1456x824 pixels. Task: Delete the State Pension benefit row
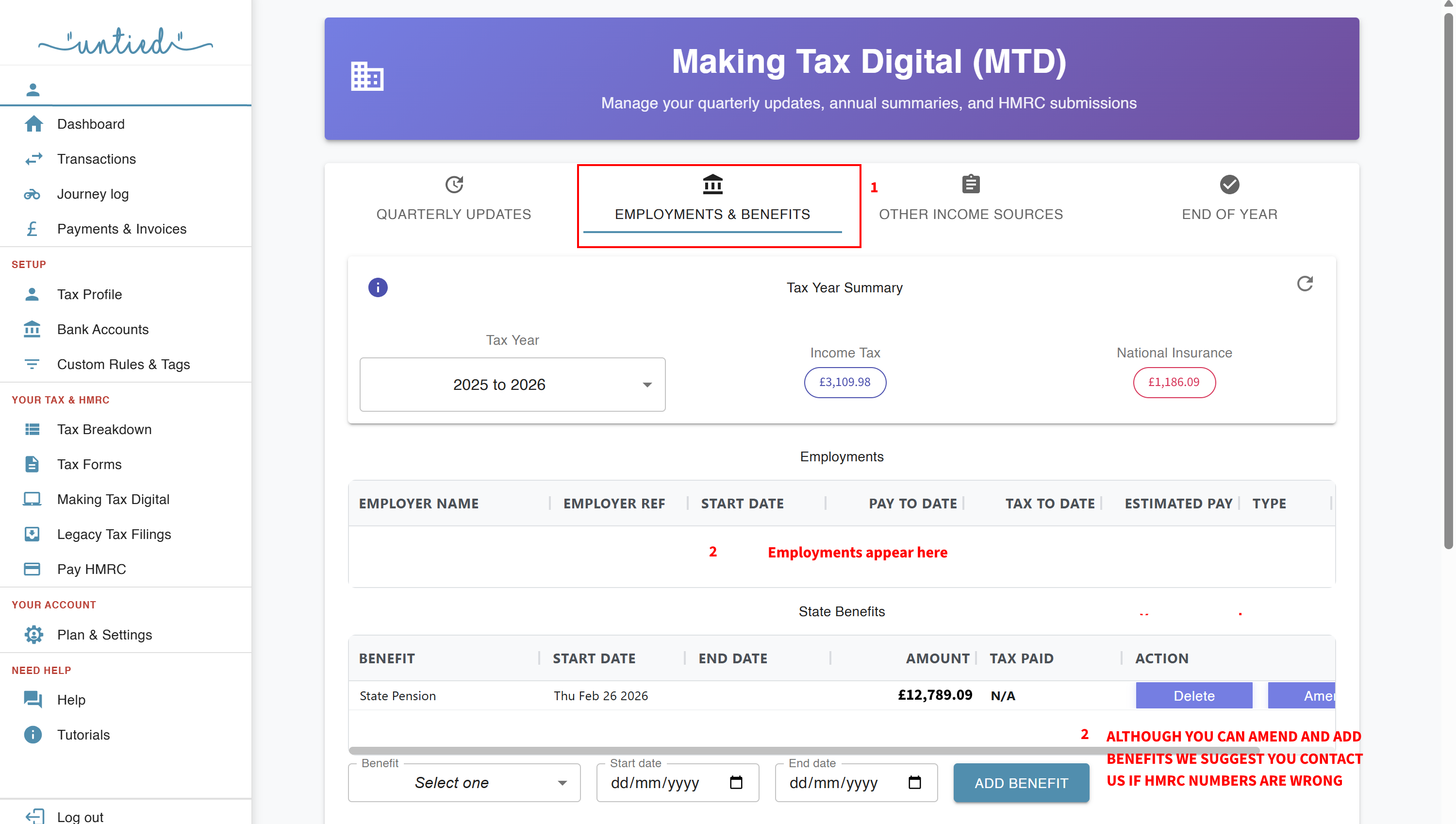1193,695
